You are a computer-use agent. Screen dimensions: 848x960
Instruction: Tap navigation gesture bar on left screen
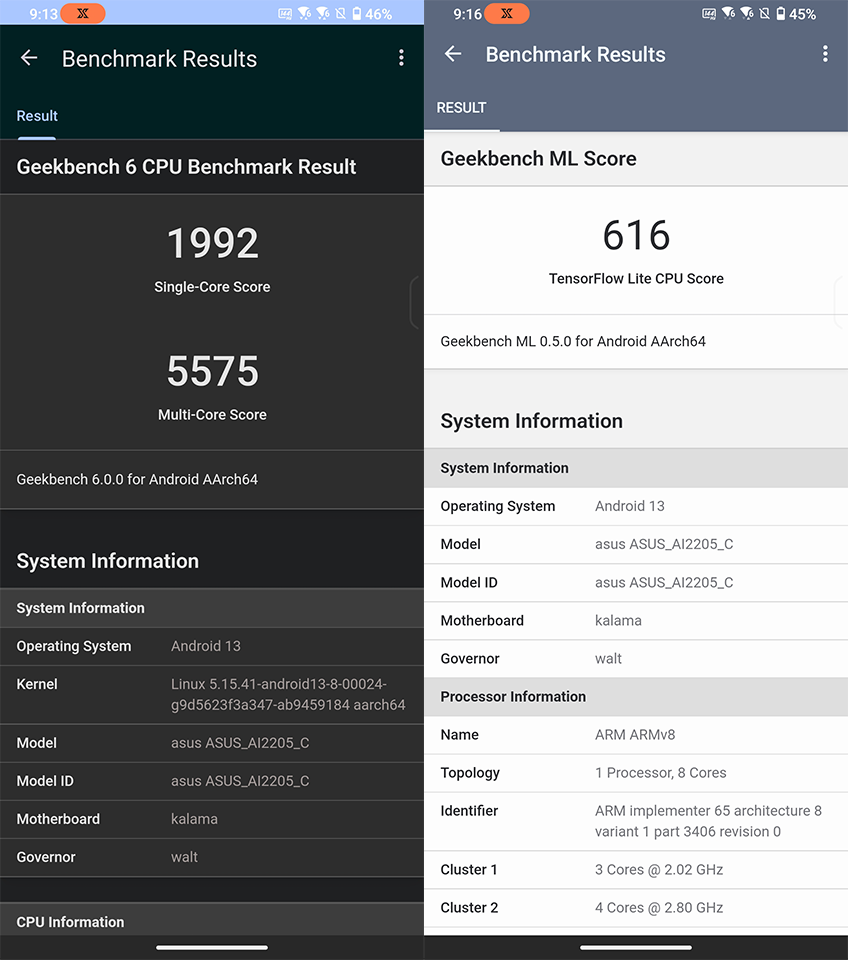212,947
